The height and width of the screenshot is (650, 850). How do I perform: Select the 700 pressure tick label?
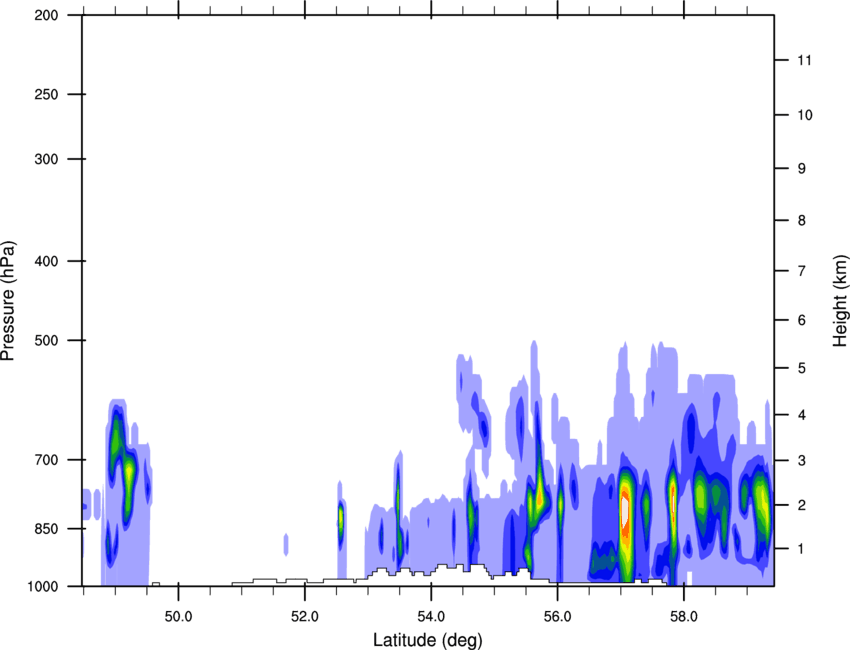[46, 460]
